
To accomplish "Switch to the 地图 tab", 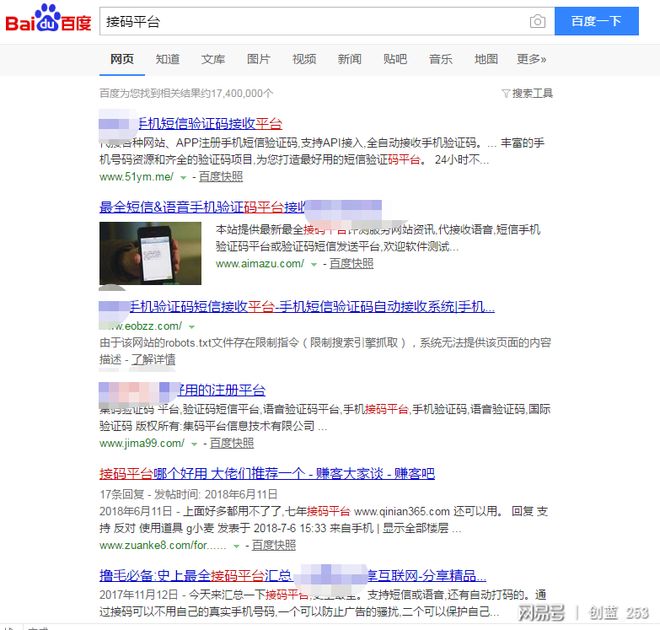I will click(x=486, y=59).
